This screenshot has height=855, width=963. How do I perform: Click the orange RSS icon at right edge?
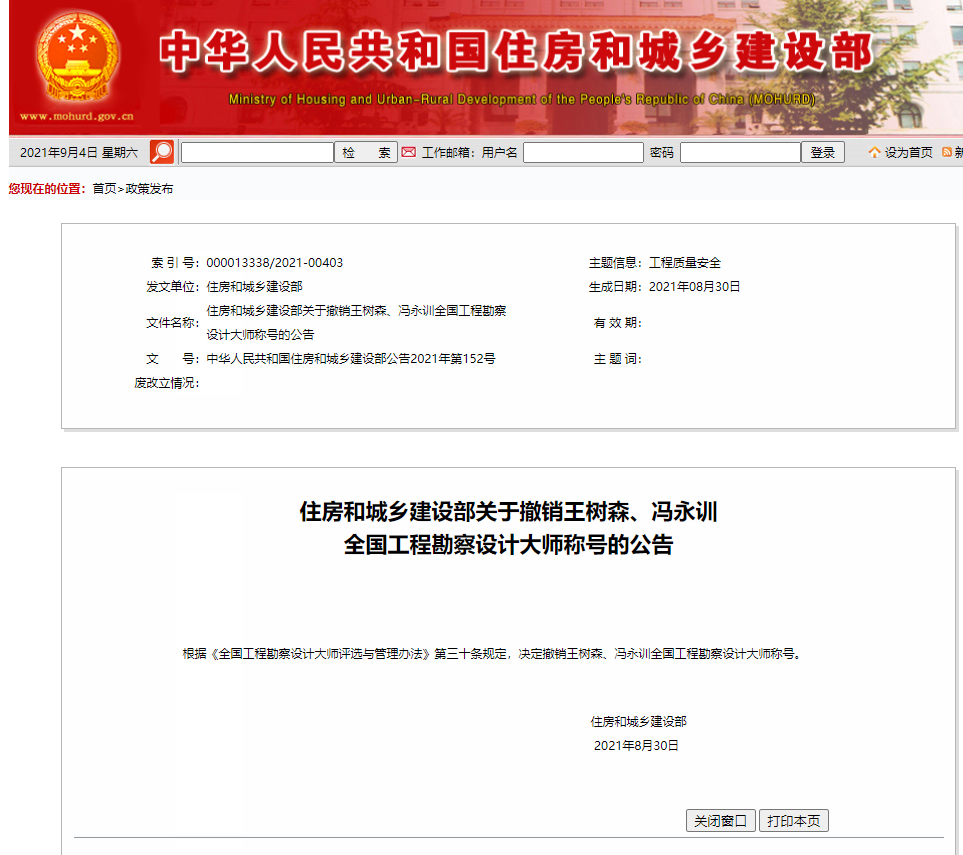(x=947, y=153)
